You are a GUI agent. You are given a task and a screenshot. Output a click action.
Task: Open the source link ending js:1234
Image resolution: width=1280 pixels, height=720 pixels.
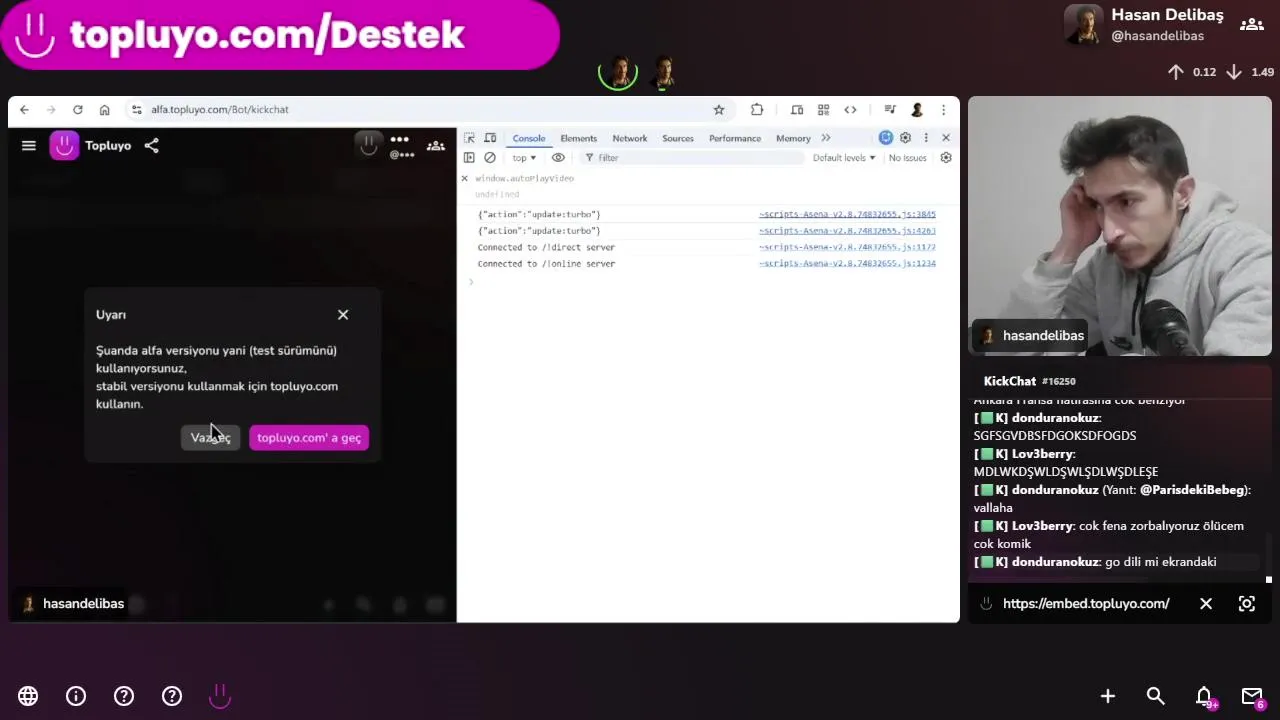pyautogui.click(x=847, y=264)
